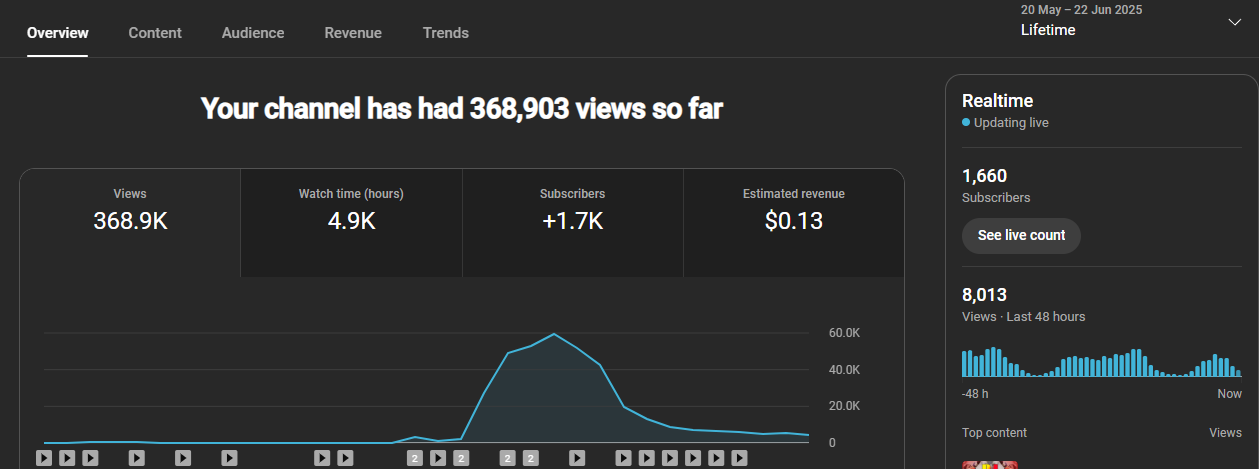
Task: Show the Watch time (hours) metric card
Action: pyautogui.click(x=351, y=222)
